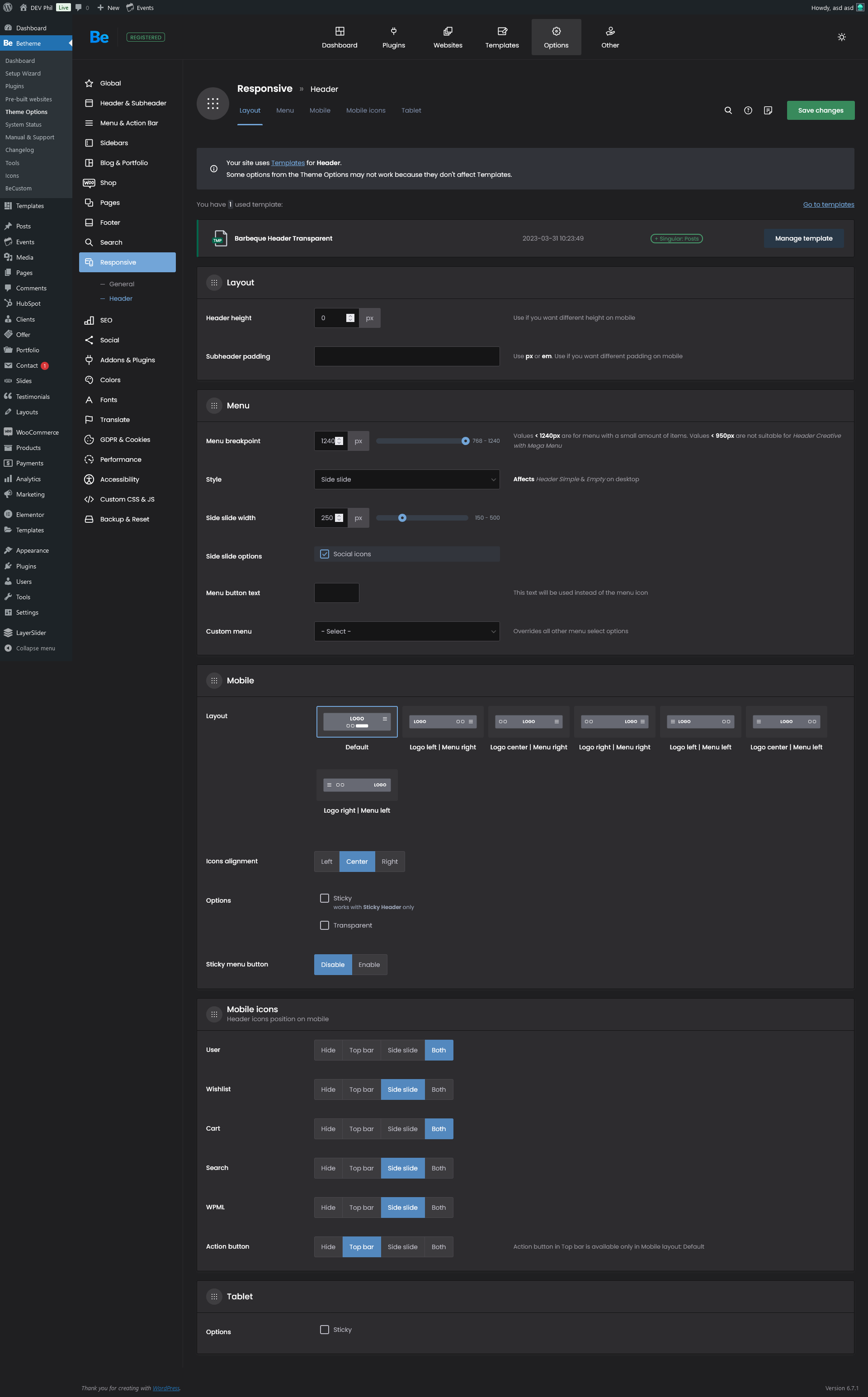Enable the Sticky menu button
This screenshot has height=1397, width=868.
click(369, 965)
